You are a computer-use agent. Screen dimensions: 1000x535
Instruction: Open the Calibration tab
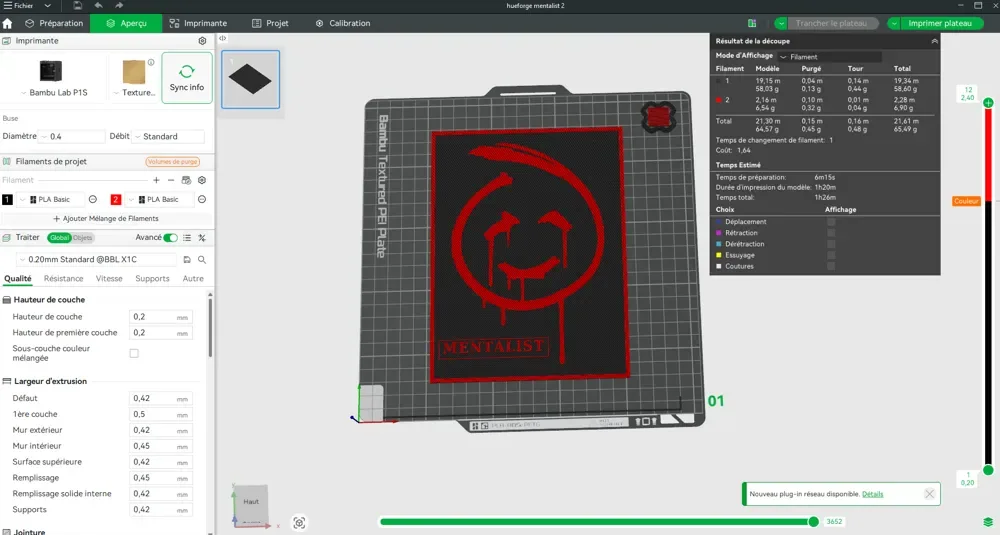342,24
